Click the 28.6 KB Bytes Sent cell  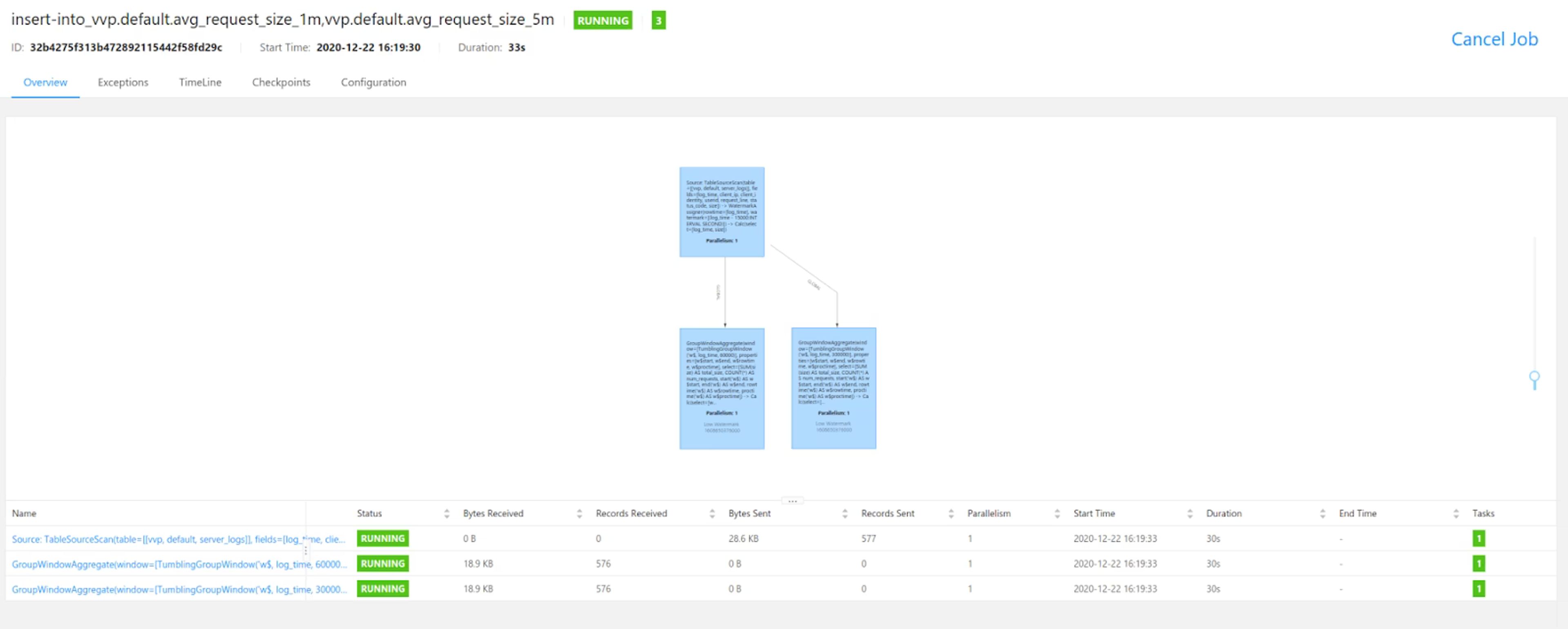point(743,538)
